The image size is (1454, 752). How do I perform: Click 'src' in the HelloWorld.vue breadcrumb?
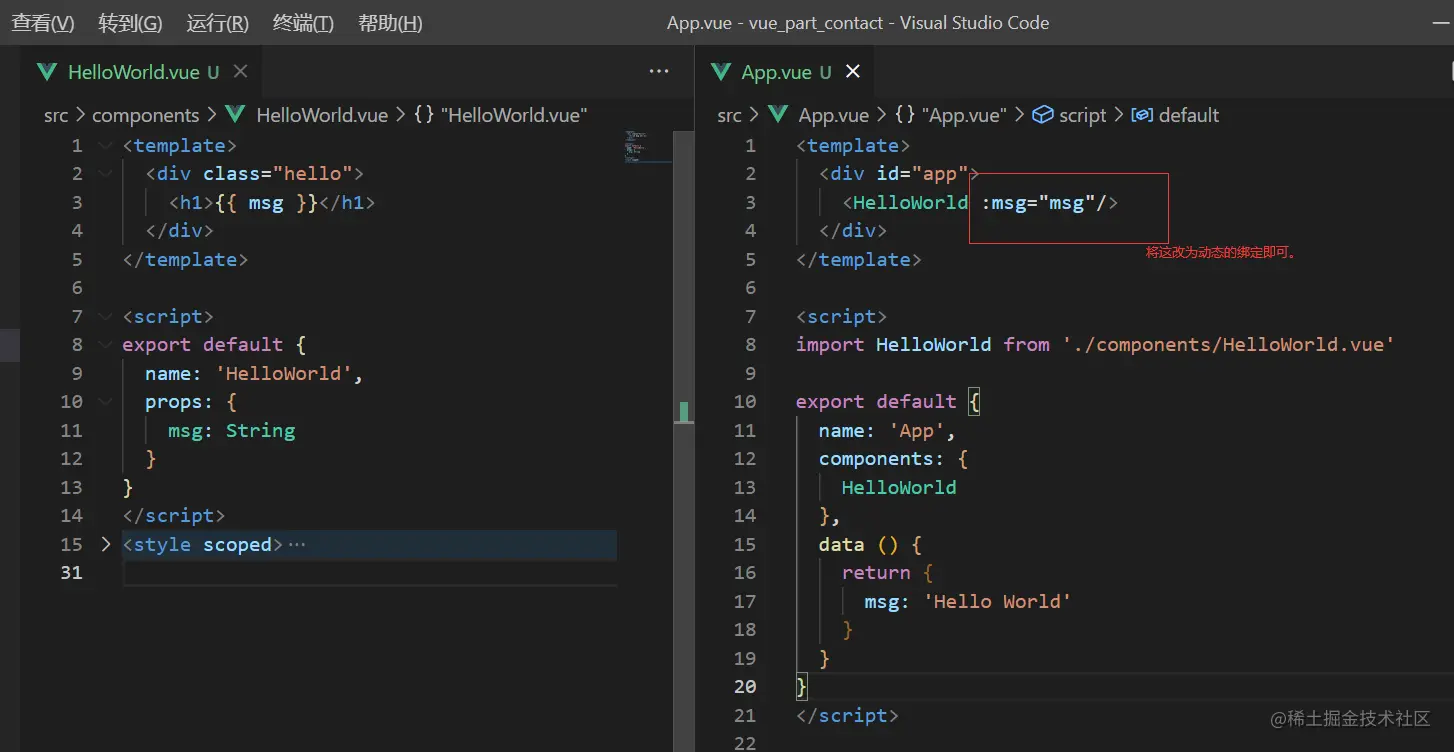tap(56, 115)
